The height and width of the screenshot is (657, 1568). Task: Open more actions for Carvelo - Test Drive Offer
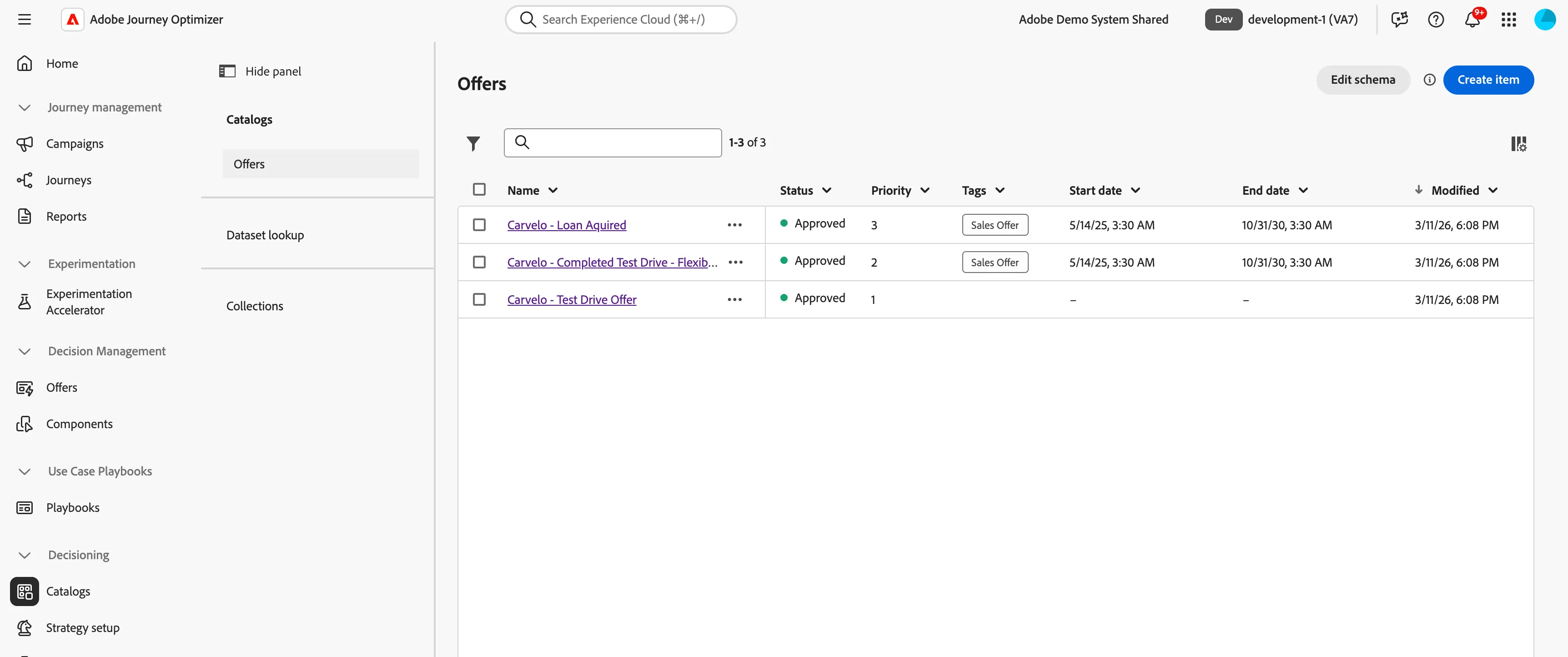point(735,299)
